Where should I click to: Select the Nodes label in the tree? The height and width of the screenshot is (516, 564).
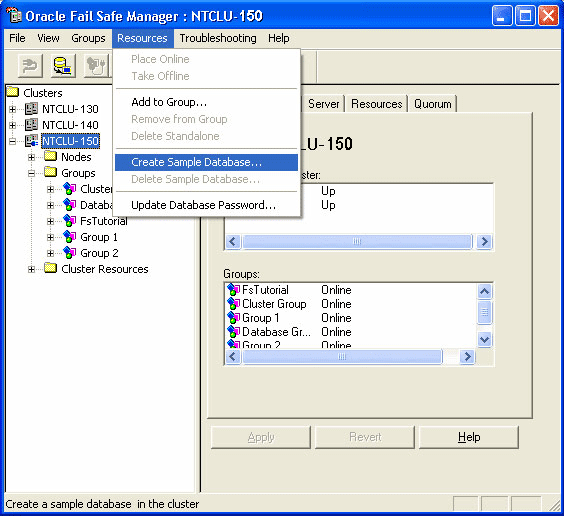click(76, 157)
